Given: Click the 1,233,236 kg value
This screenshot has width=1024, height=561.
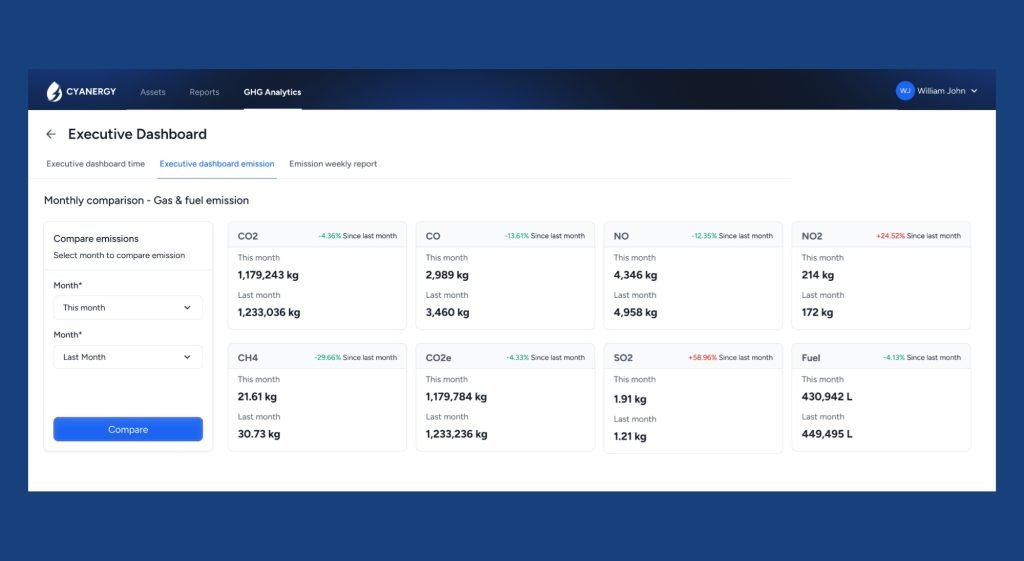Looking at the screenshot, I should (x=456, y=434).
